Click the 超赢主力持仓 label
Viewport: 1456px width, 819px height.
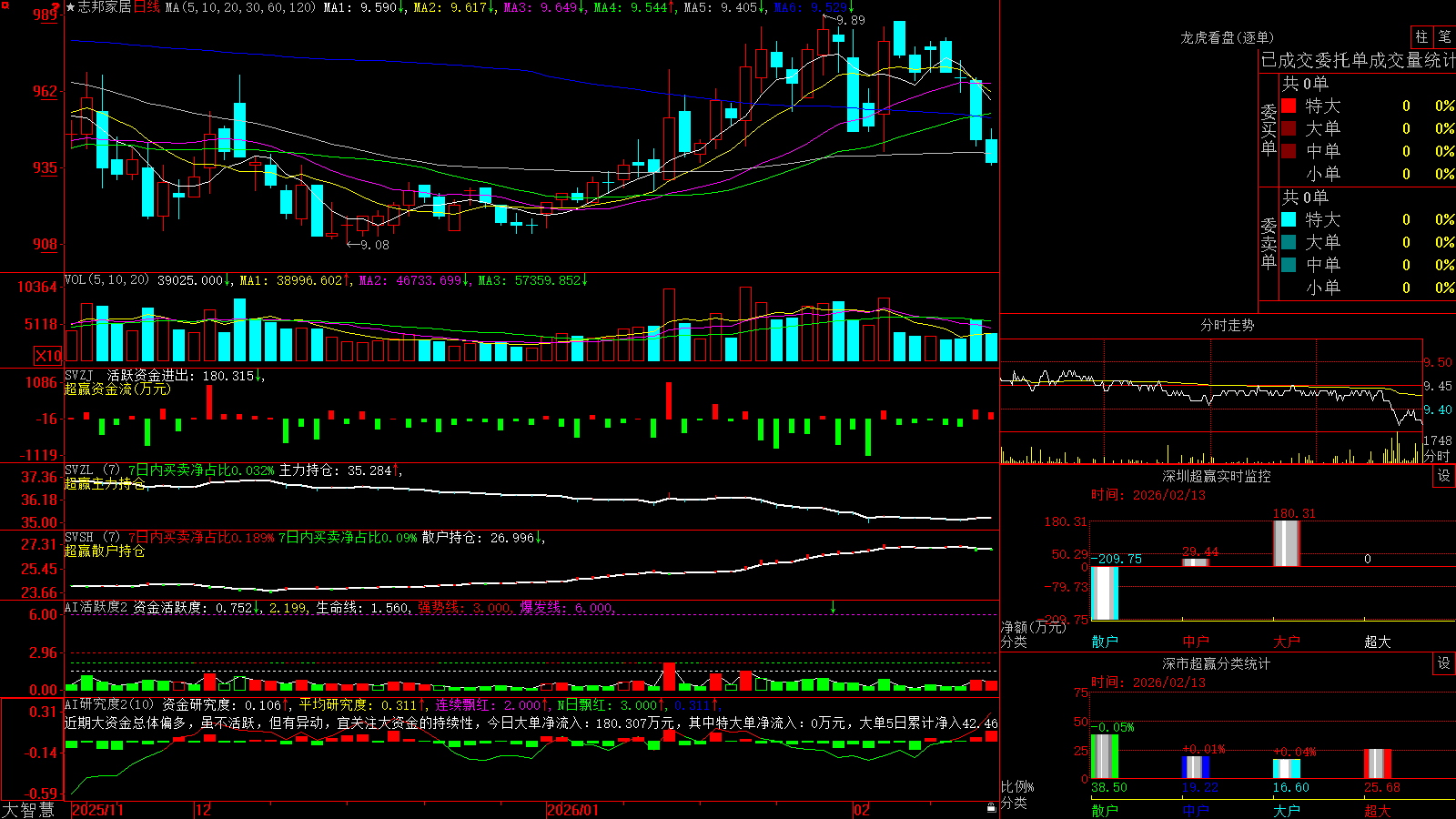(105, 484)
